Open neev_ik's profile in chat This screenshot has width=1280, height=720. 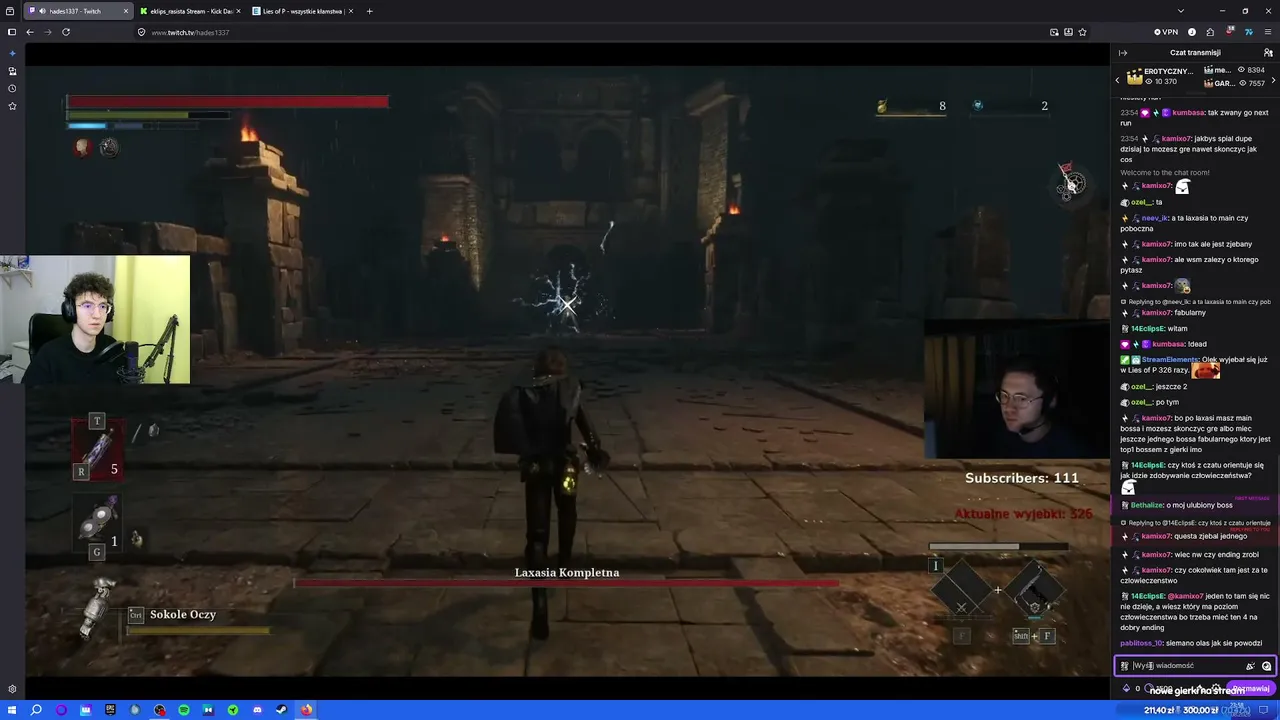(1155, 218)
